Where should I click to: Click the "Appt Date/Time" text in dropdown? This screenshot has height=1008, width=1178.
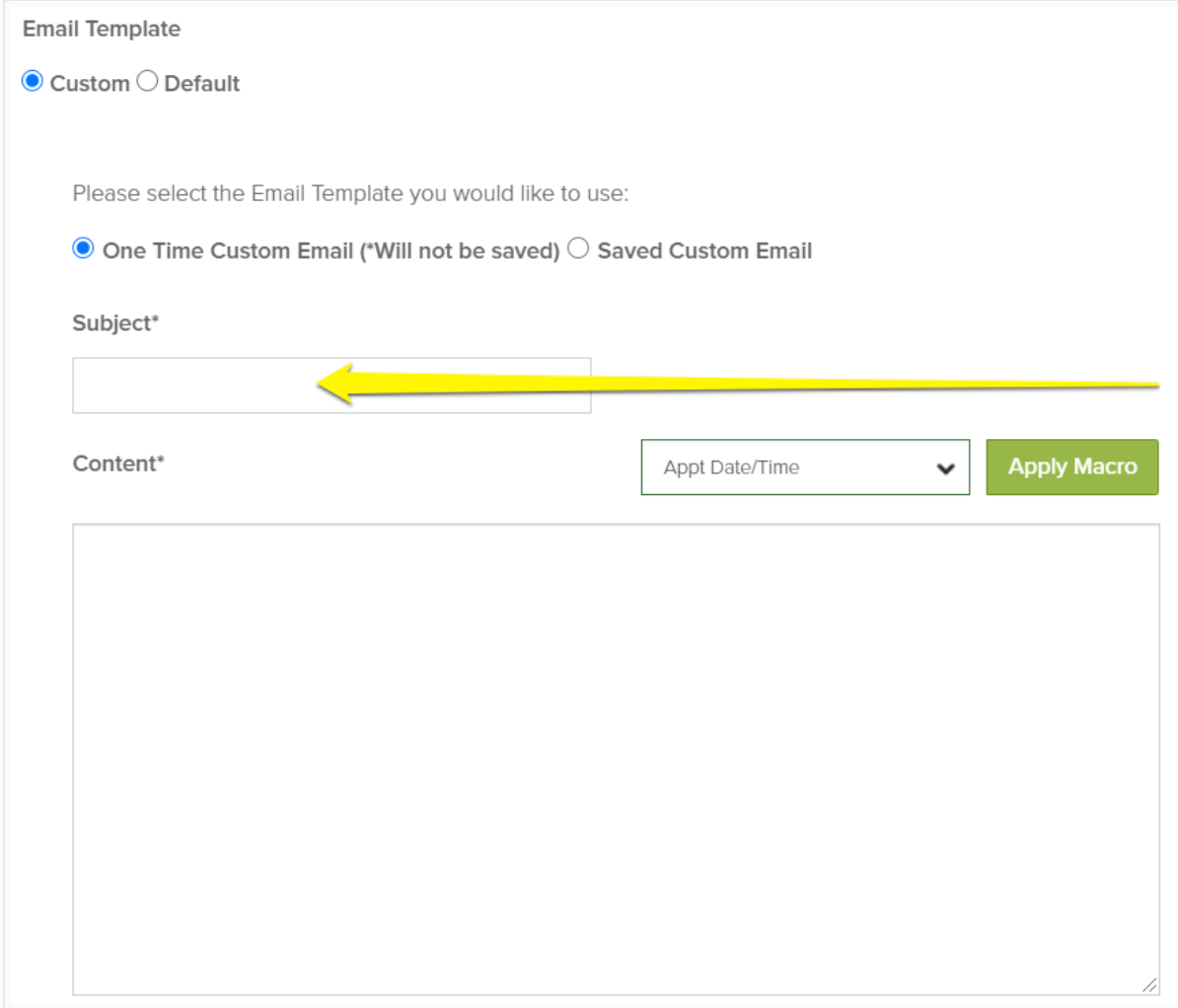click(x=731, y=468)
